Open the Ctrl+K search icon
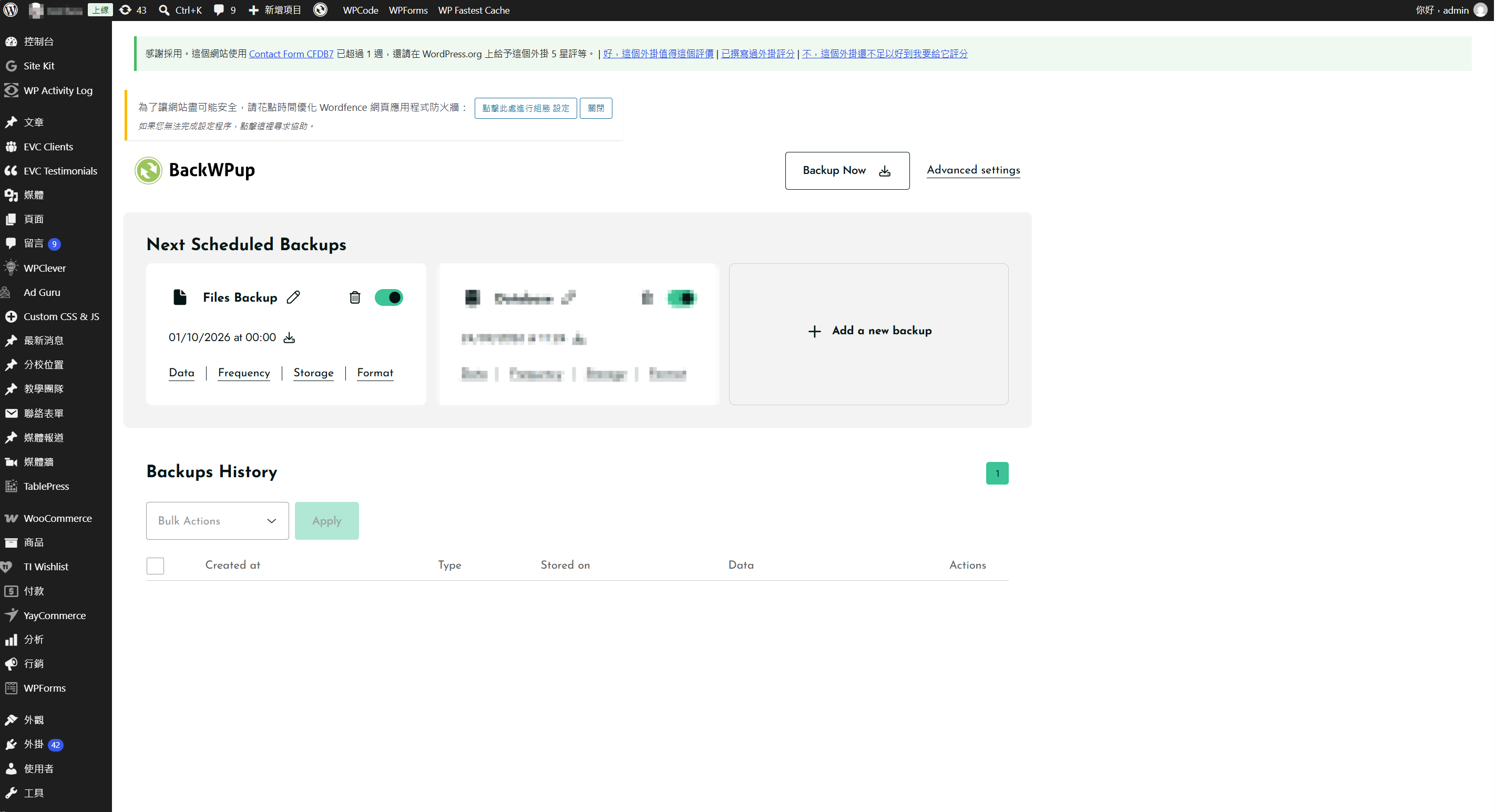This screenshot has height=812, width=1495. tap(164, 10)
